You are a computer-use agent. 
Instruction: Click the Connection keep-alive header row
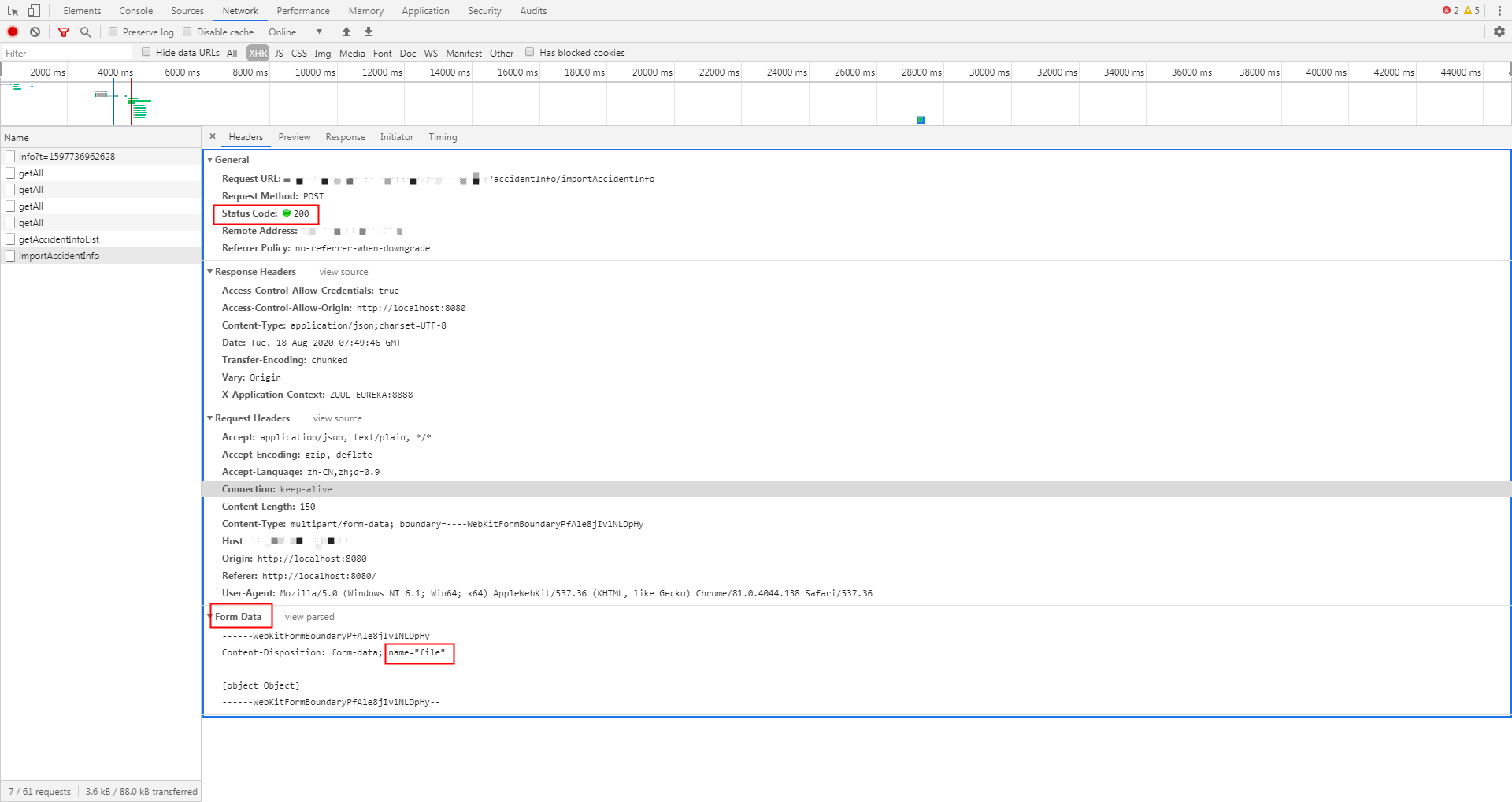click(x=857, y=488)
